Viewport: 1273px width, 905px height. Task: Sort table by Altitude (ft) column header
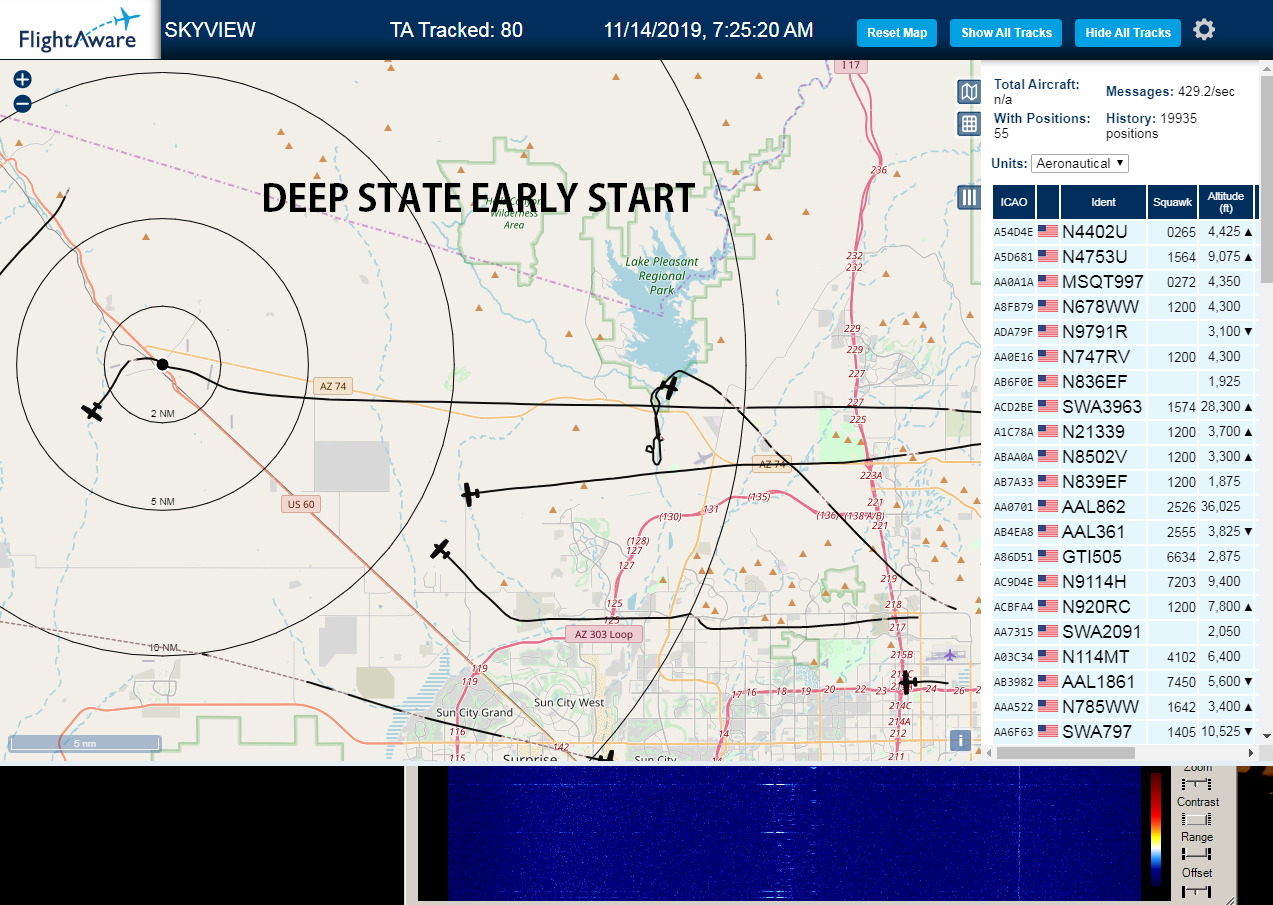click(1225, 202)
